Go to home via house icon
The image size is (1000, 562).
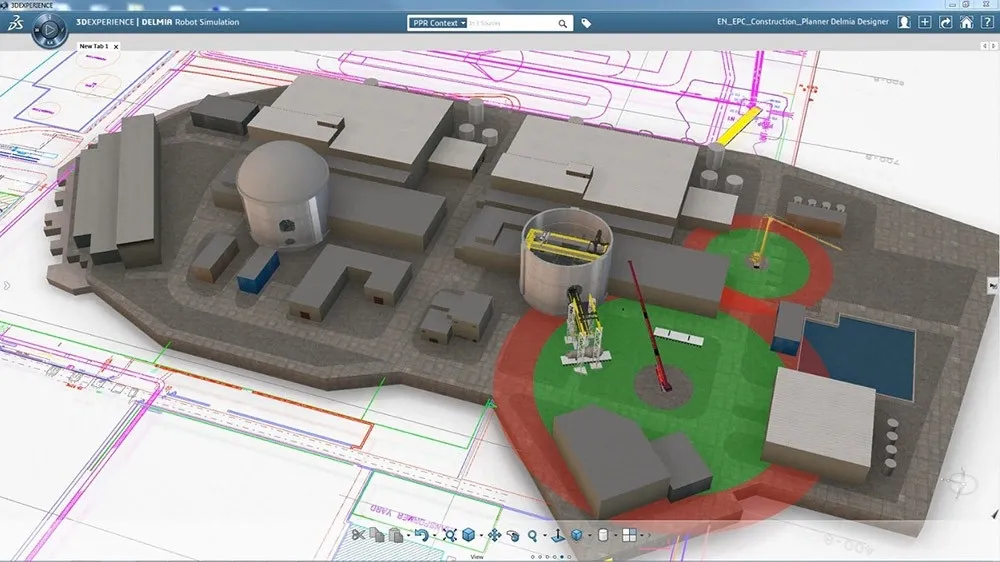pos(966,22)
